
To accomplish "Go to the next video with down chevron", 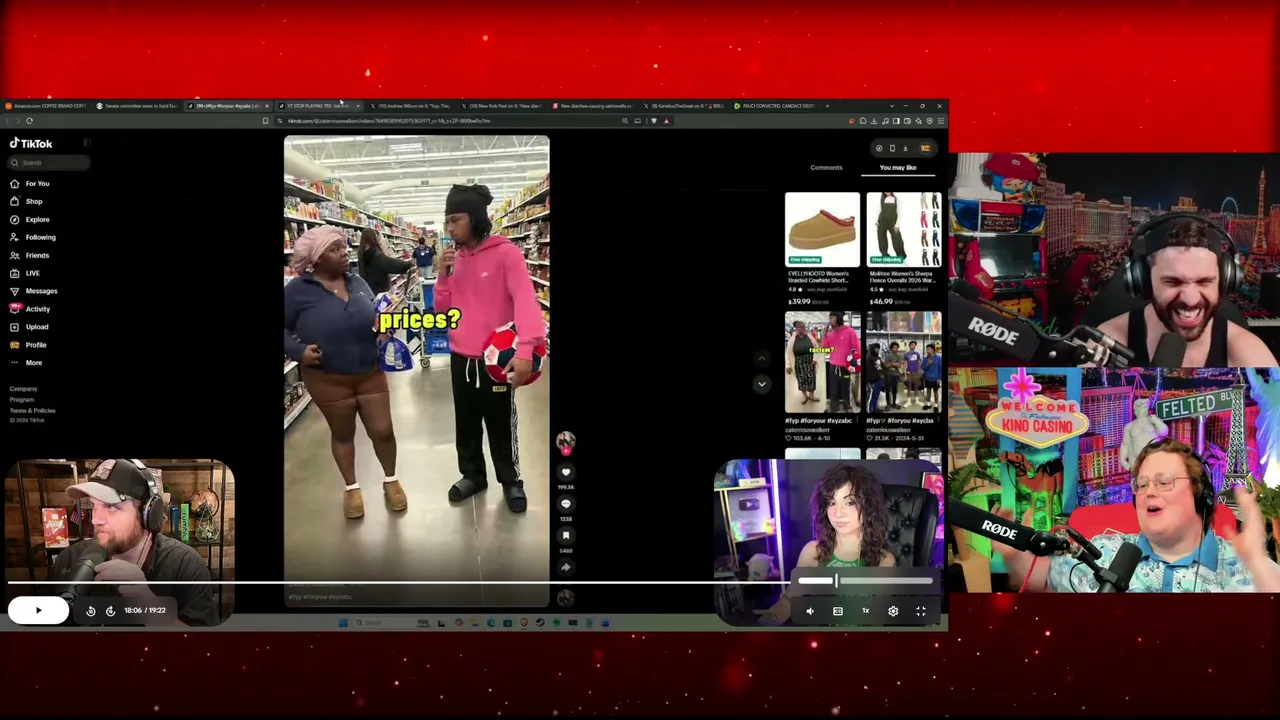I will [x=762, y=384].
